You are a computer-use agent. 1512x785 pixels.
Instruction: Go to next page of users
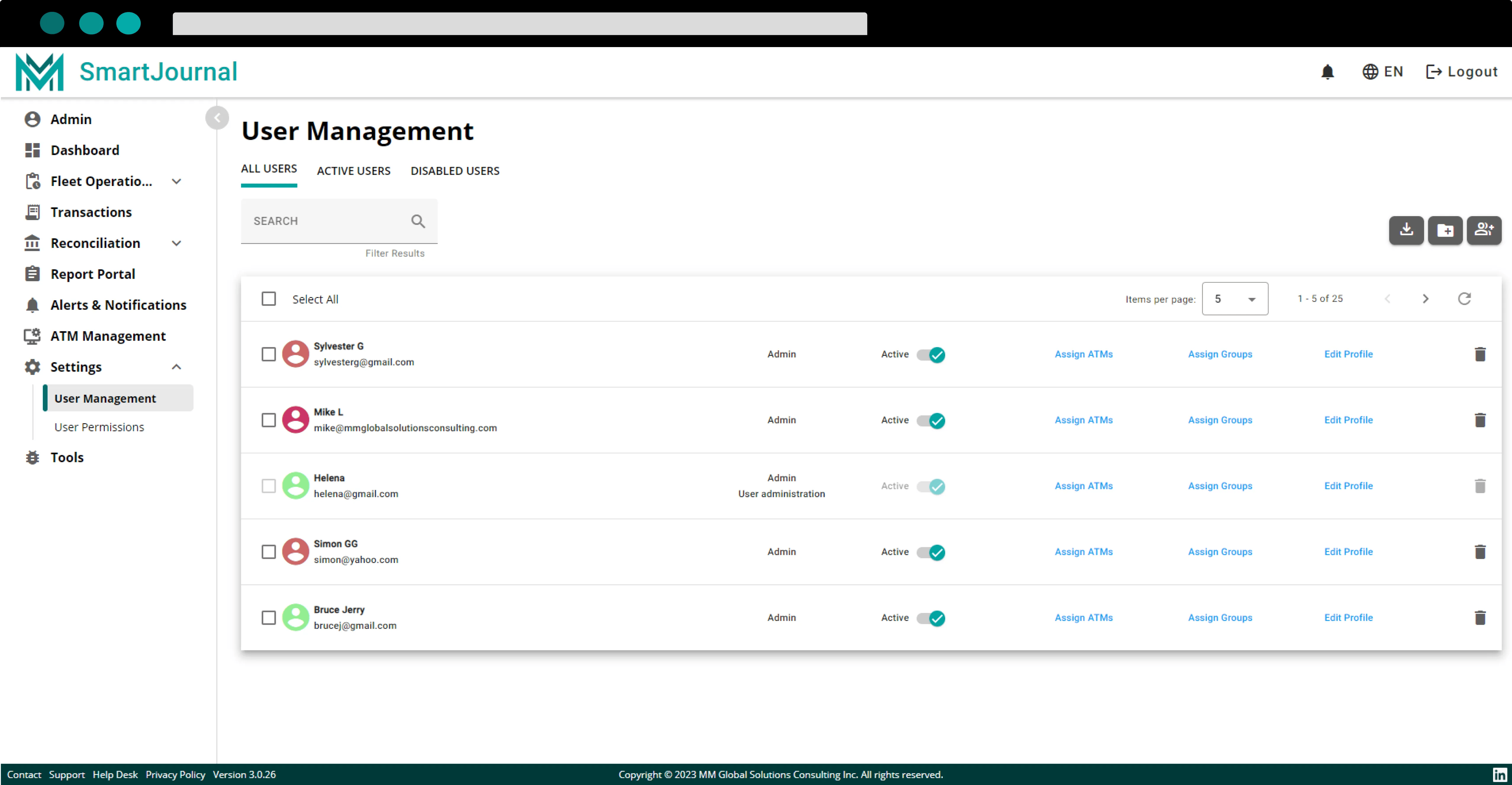tap(1425, 299)
